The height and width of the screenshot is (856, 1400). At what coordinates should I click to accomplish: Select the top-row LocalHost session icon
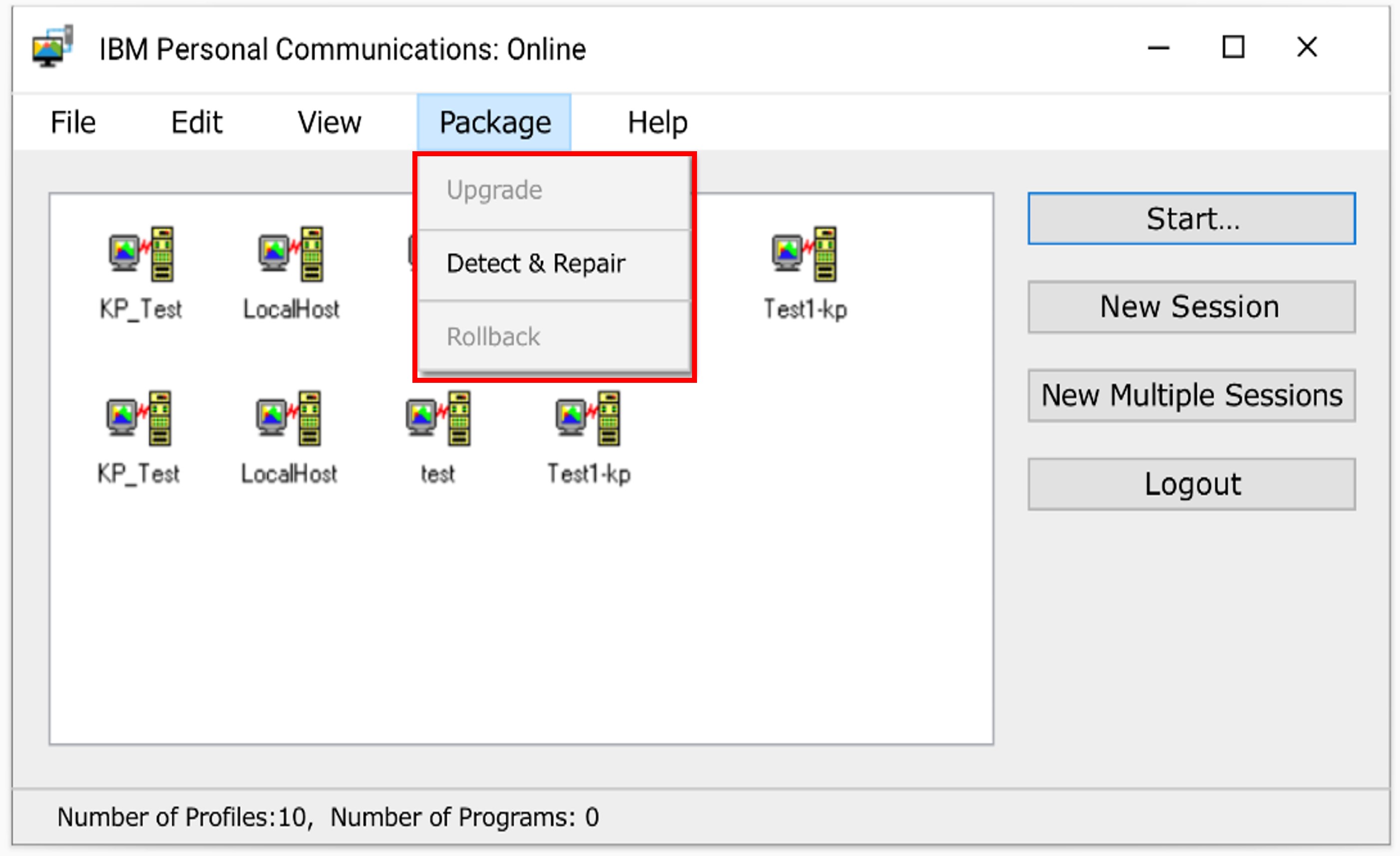291,254
